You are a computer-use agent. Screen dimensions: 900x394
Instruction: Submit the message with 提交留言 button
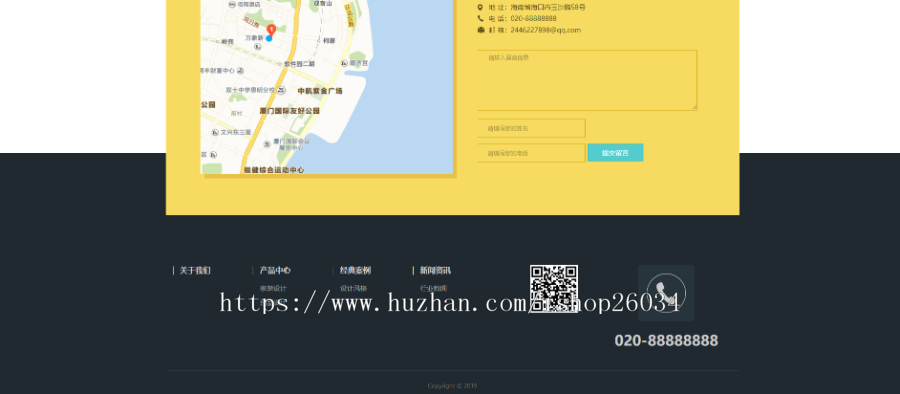(615, 153)
